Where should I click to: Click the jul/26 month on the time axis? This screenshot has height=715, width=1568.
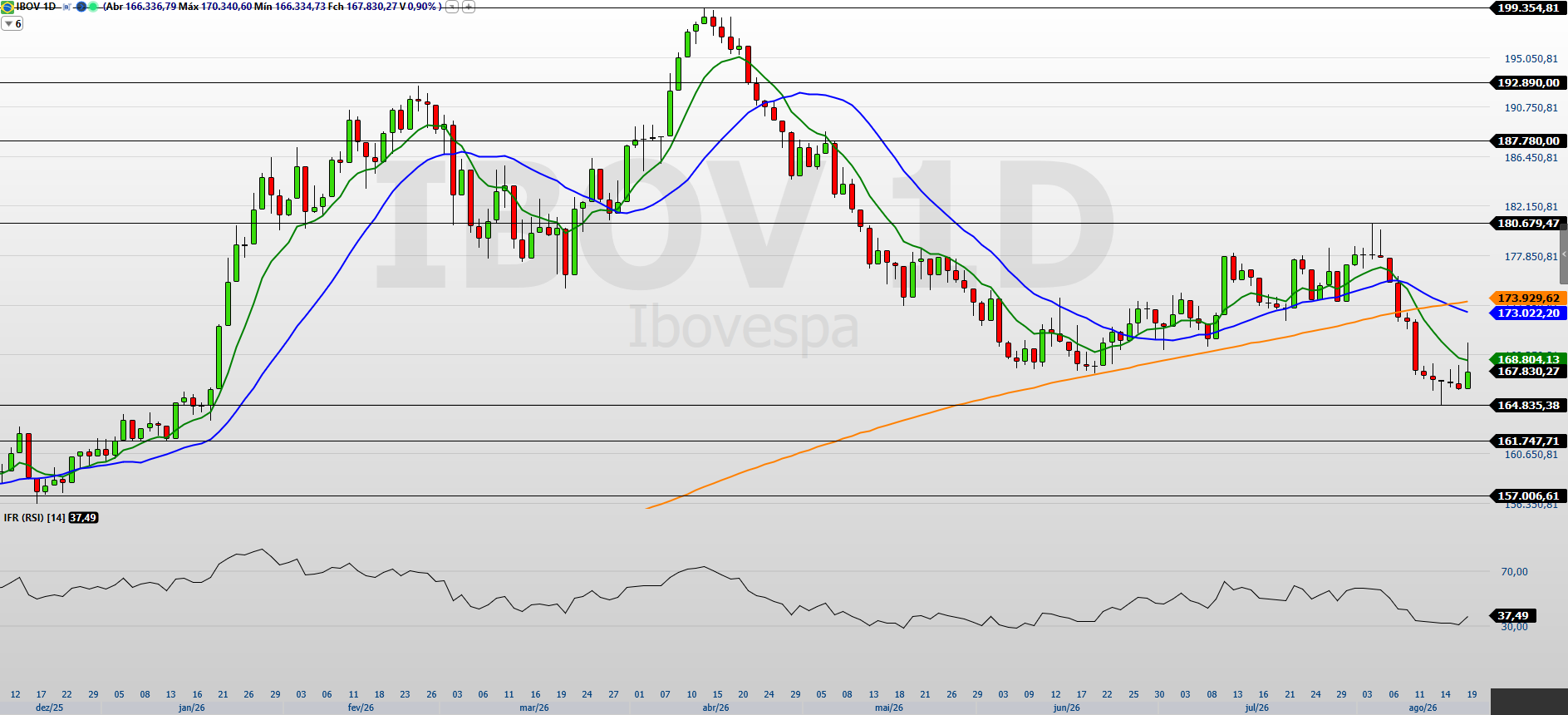pos(1257,708)
